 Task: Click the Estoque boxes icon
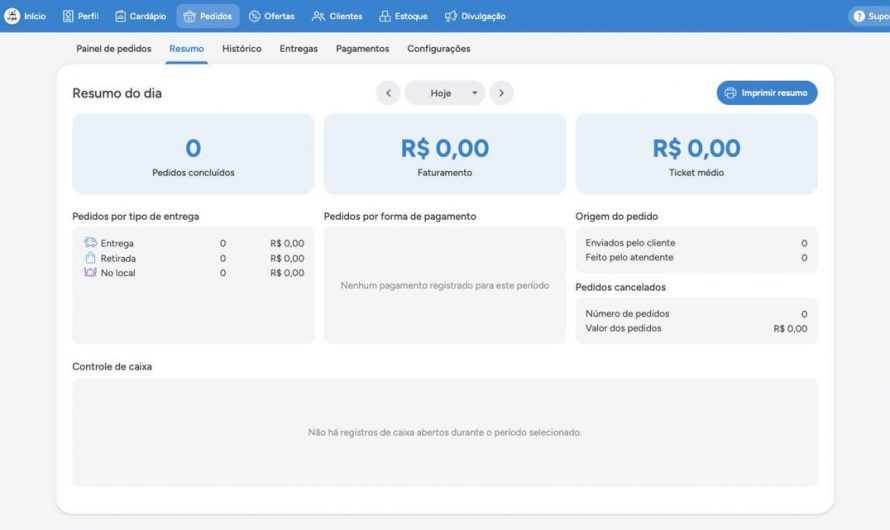(385, 16)
